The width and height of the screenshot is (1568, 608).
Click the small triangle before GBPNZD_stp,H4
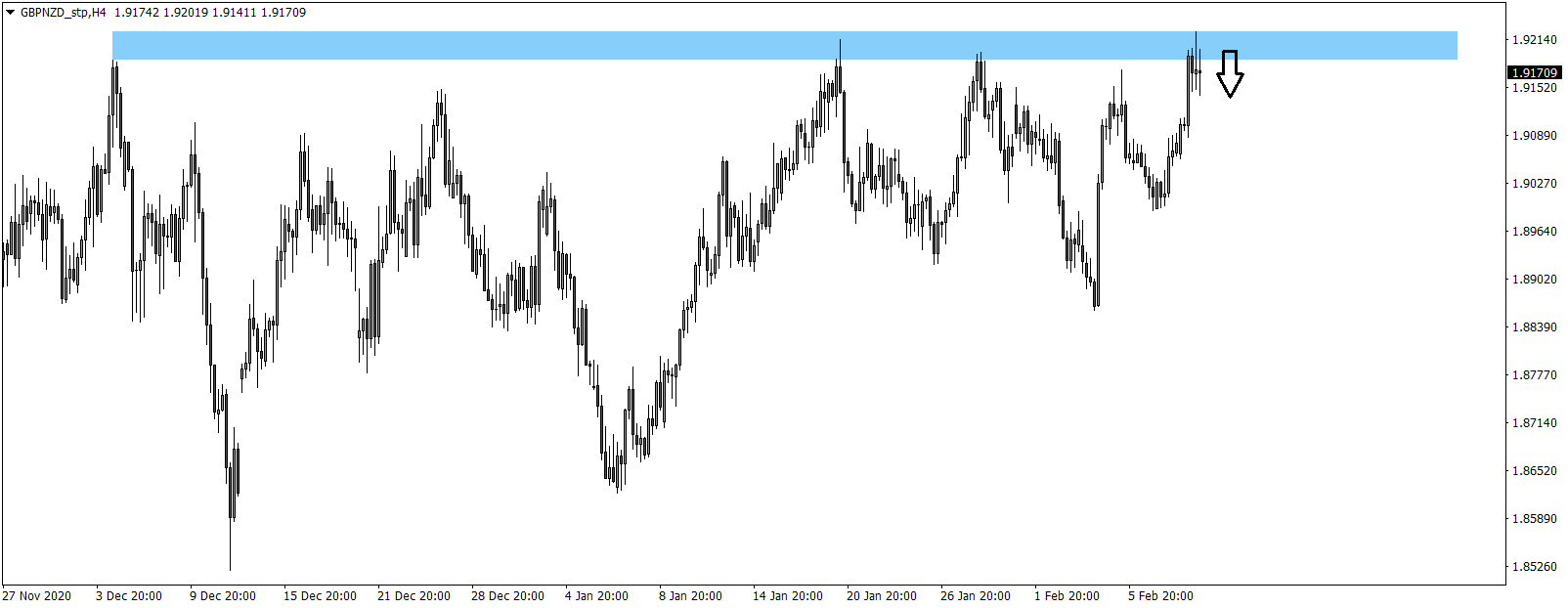pos(11,13)
